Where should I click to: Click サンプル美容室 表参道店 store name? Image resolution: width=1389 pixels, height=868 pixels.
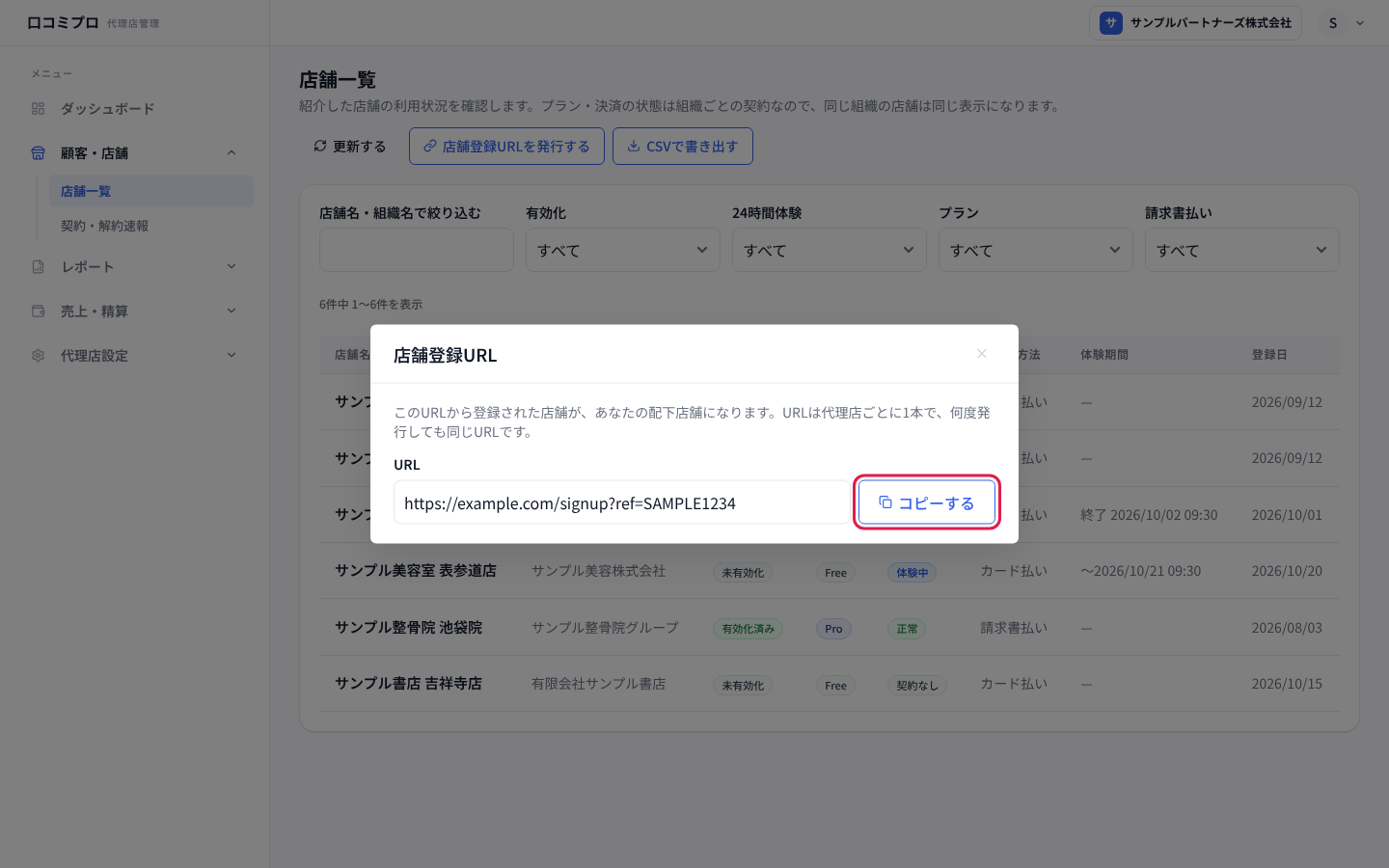pos(416,571)
